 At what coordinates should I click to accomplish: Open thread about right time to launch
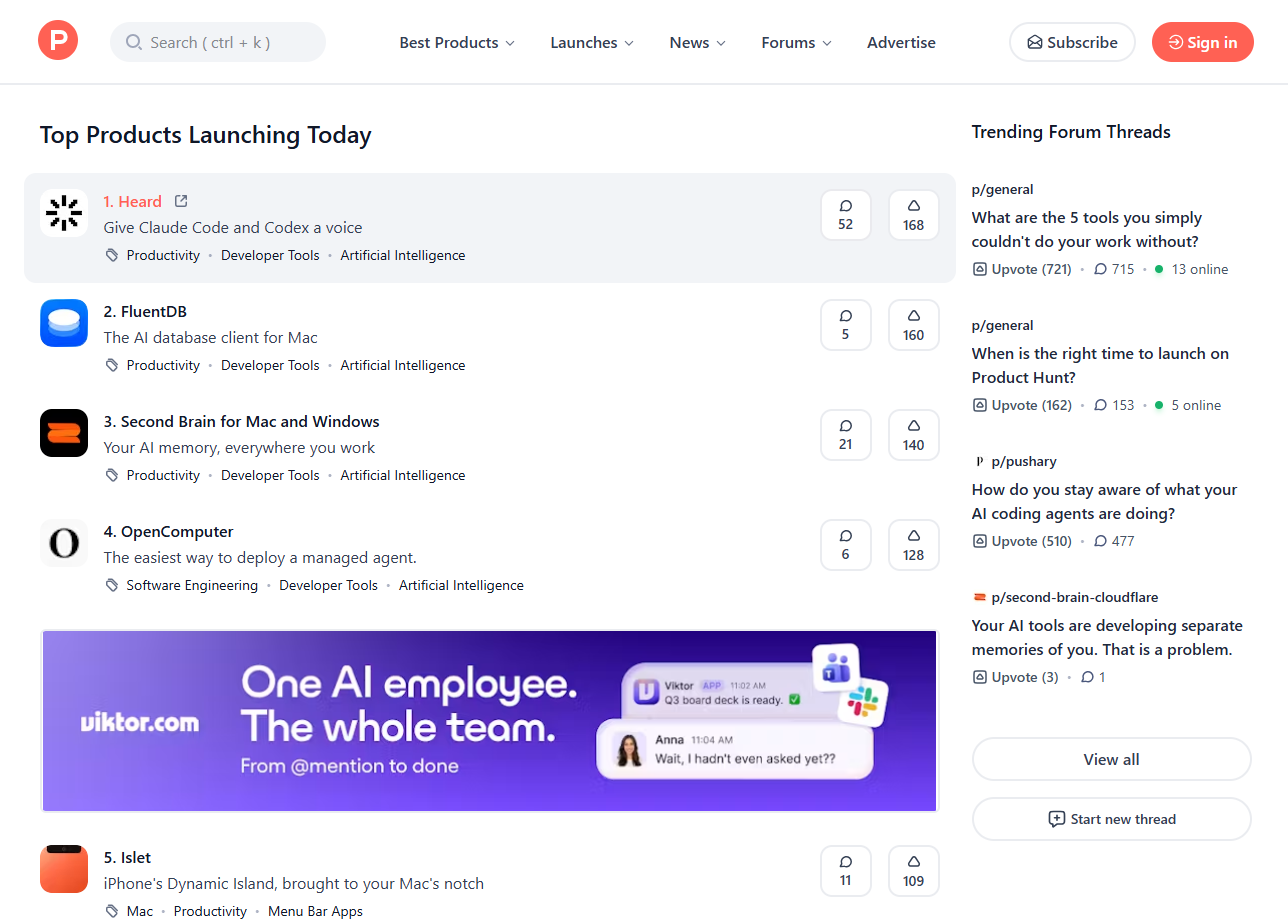pyautogui.click(x=1100, y=365)
